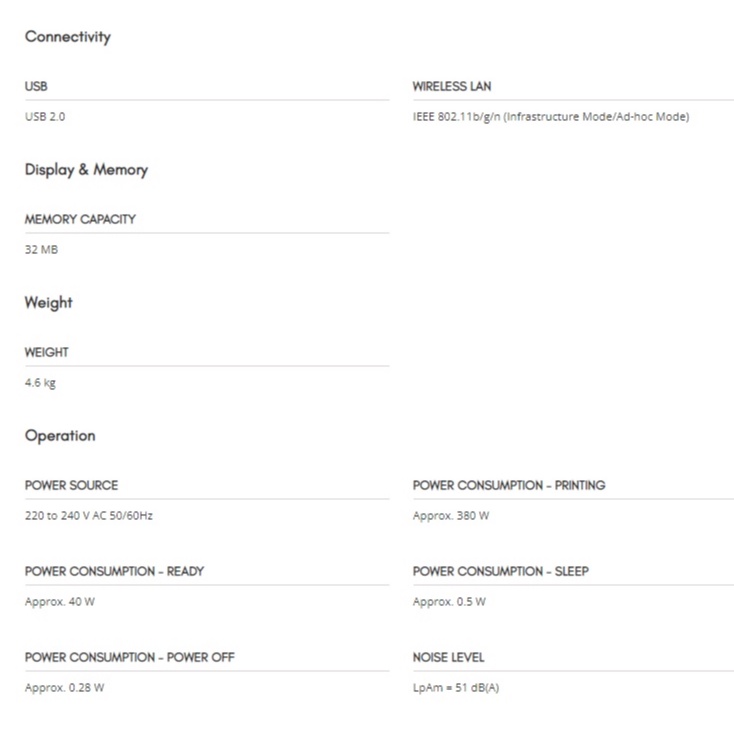
Task: Select the USB specification label
Action: pos(36,87)
